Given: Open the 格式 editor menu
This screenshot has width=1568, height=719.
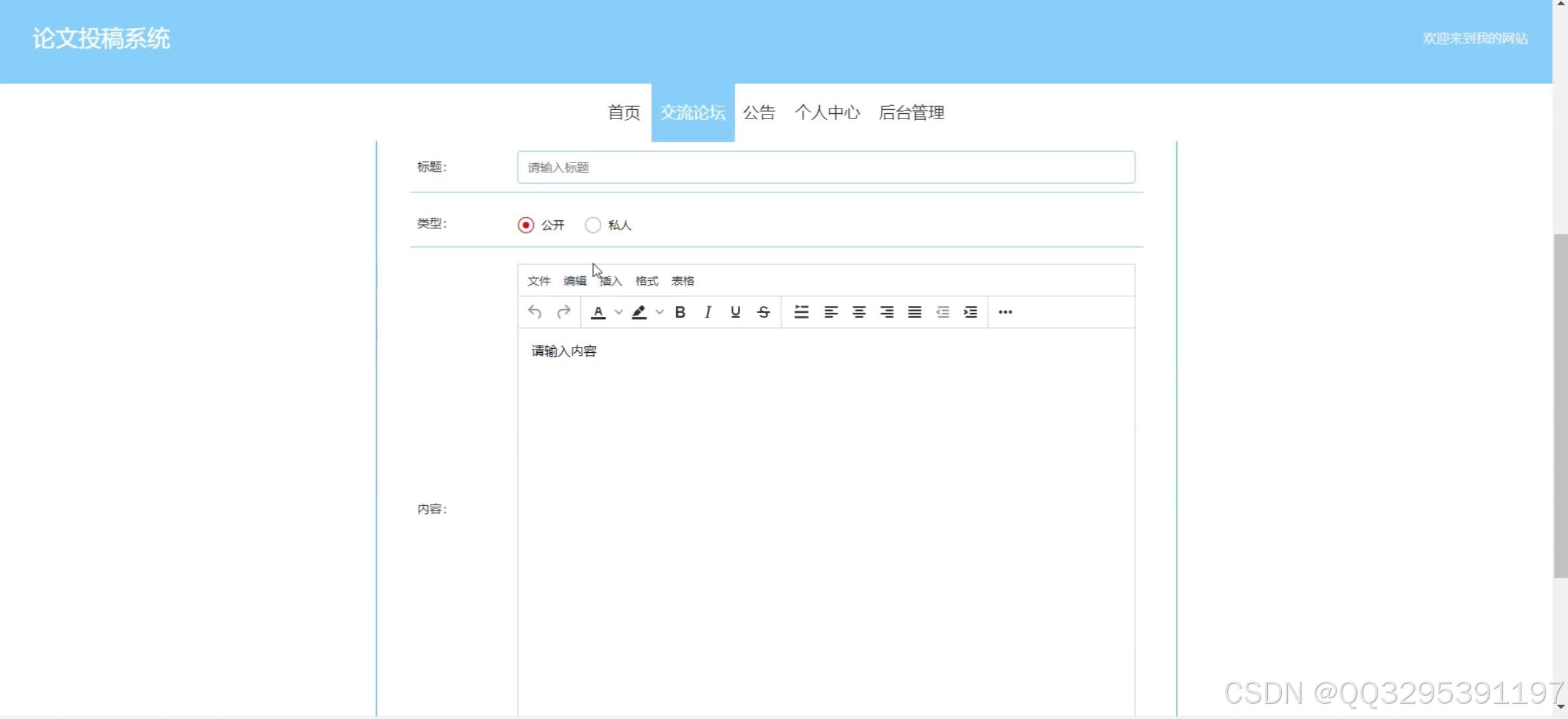Looking at the screenshot, I should pyautogui.click(x=647, y=281).
